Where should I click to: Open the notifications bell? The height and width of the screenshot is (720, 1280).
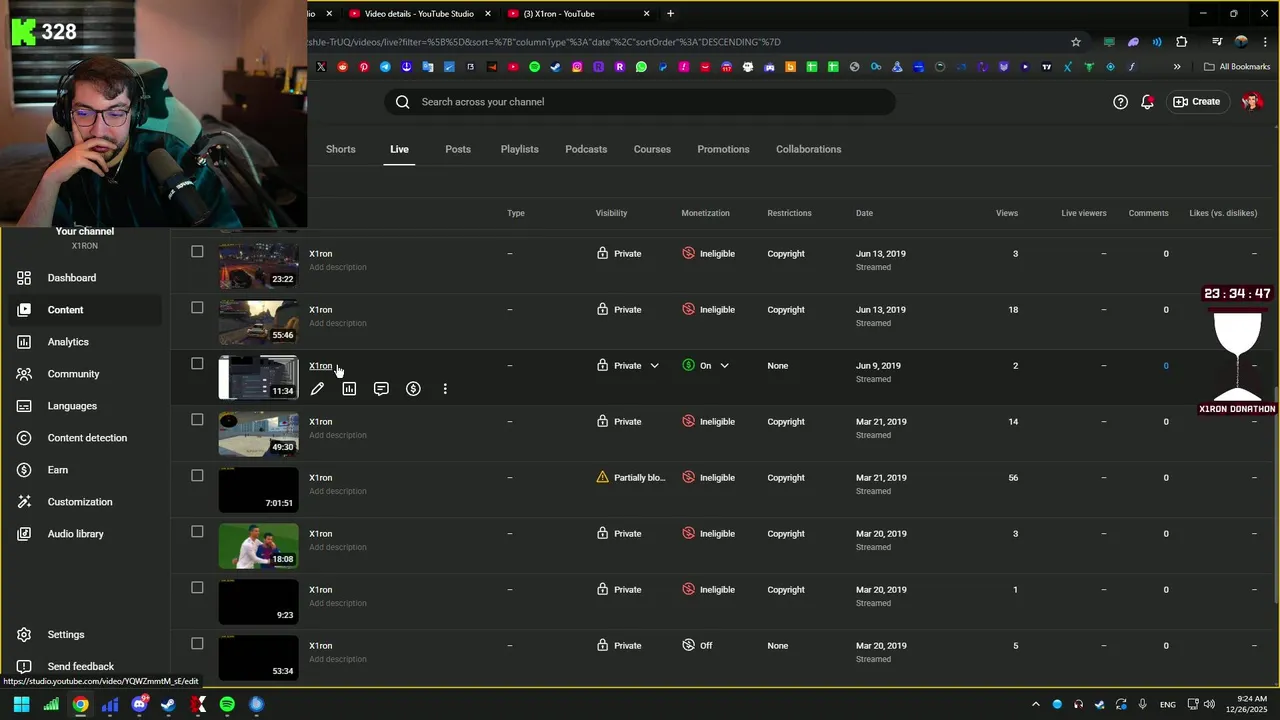pos(1148,102)
